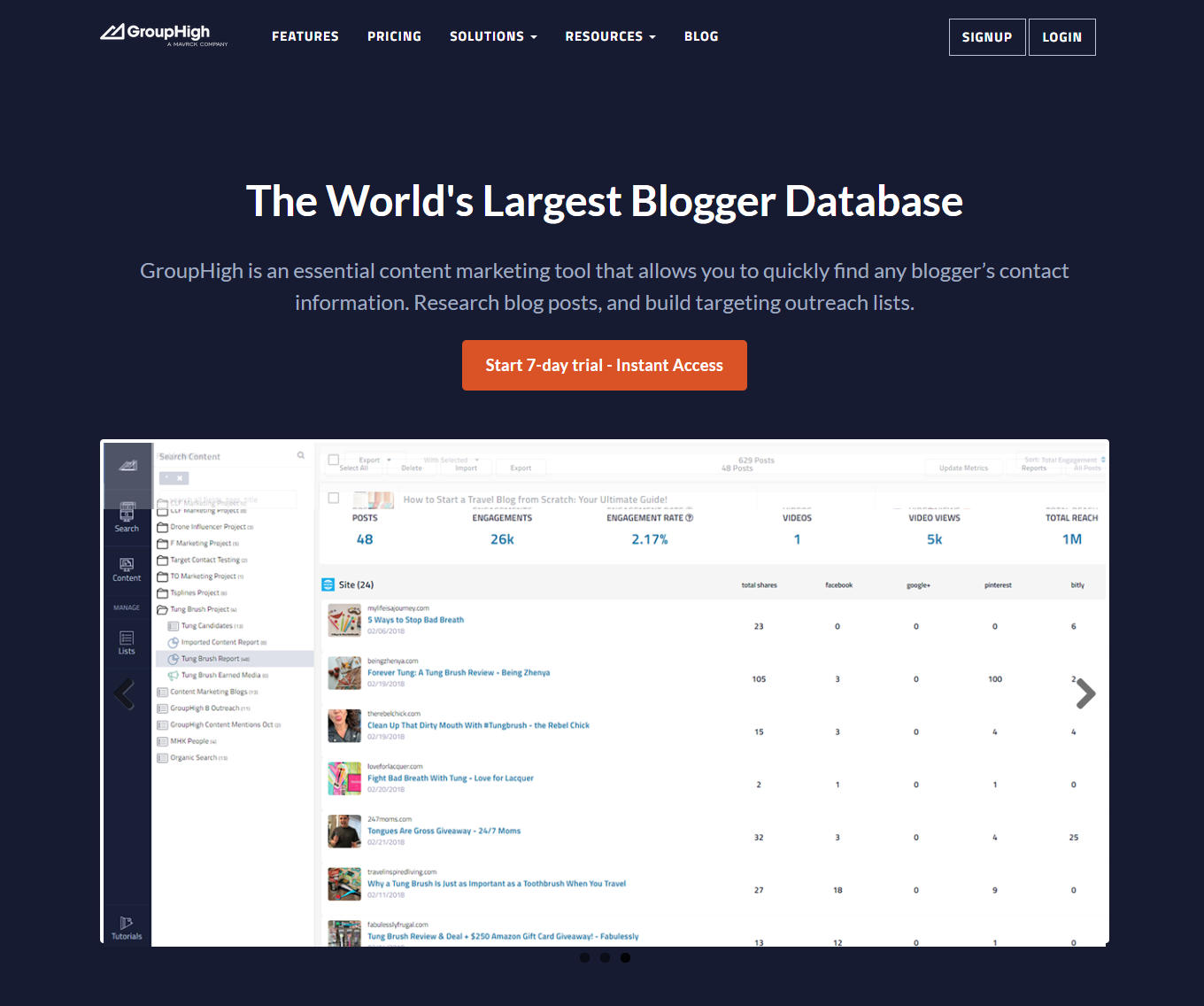Click the folder icon beside Drone Influencer Project
Viewport: 1204px width, 1006px height.
point(162,527)
